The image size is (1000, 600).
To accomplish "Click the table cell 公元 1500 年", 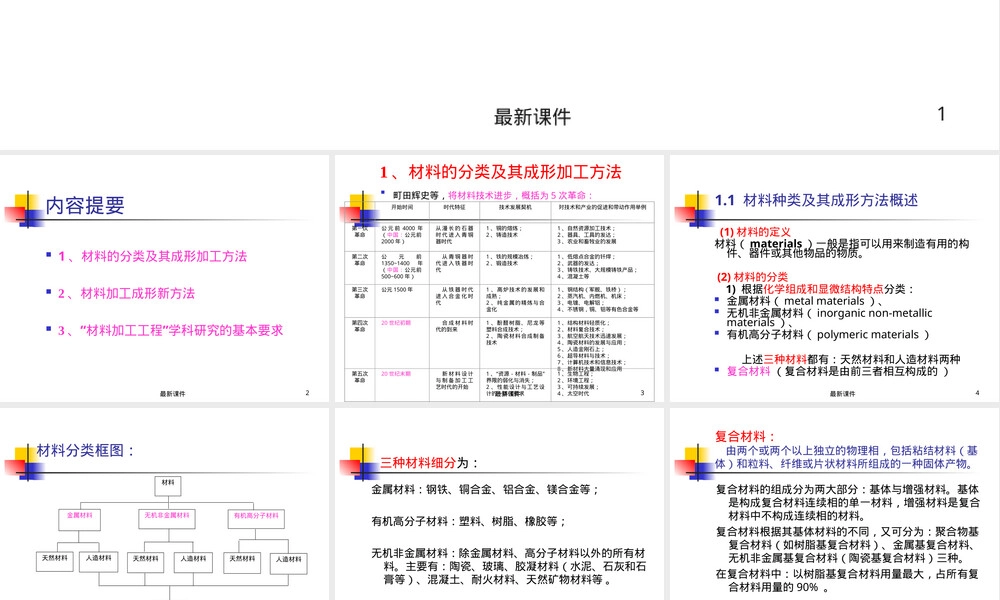I will [x=397, y=289].
